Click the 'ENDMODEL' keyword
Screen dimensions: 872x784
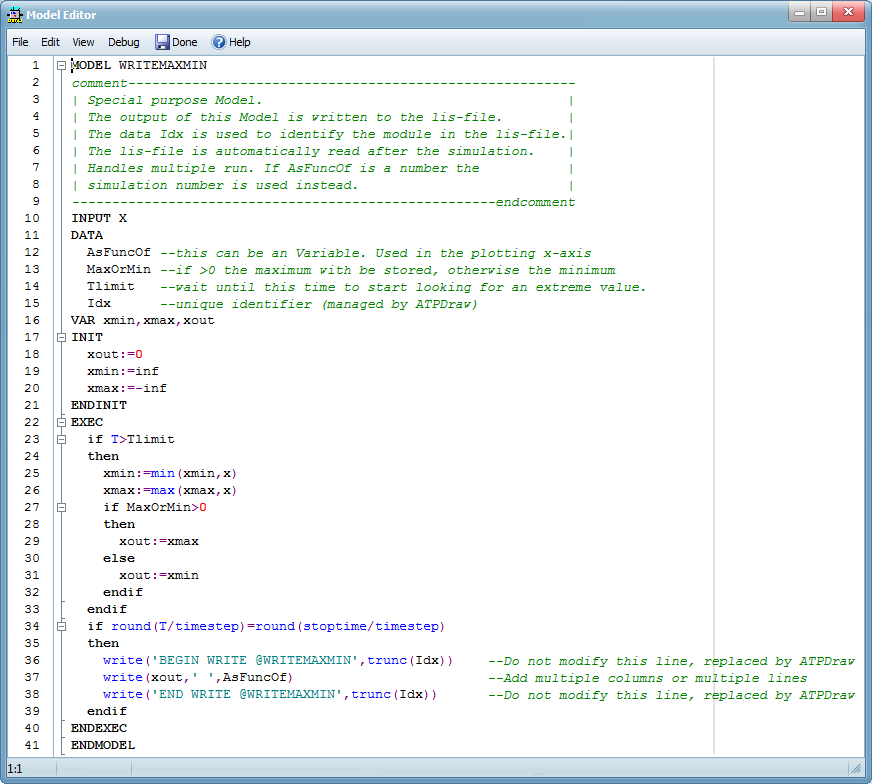(103, 746)
